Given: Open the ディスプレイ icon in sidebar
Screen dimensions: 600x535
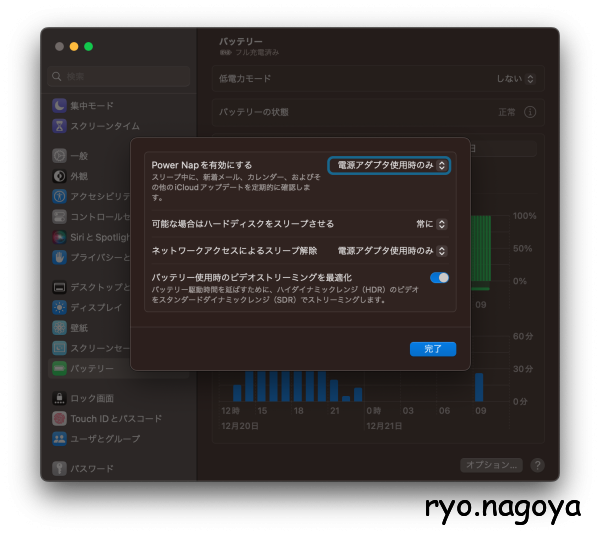Looking at the screenshot, I should pyautogui.click(x=60, y=307).
